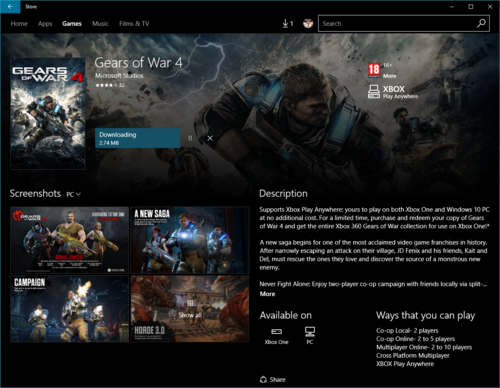Click the XBOX Play Anywhere label near rating

tap(400, 92)
